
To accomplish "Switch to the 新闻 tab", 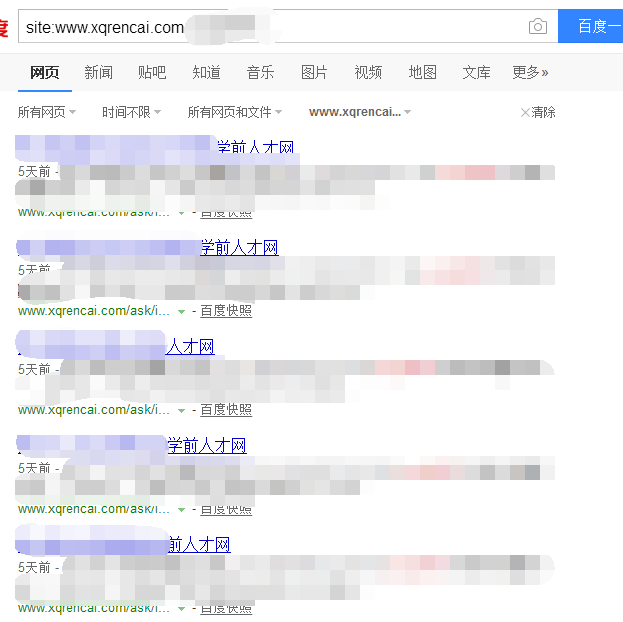I will click(x=98, y=72).
